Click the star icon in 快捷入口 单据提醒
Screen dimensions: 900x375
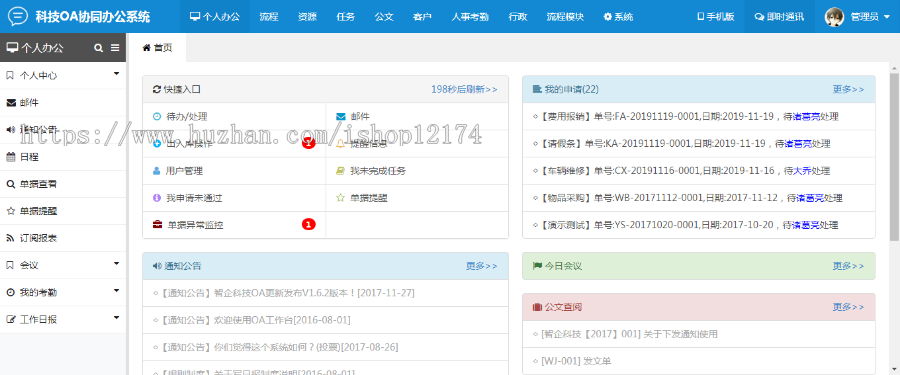pyautogui.click(x=340, y=198)
